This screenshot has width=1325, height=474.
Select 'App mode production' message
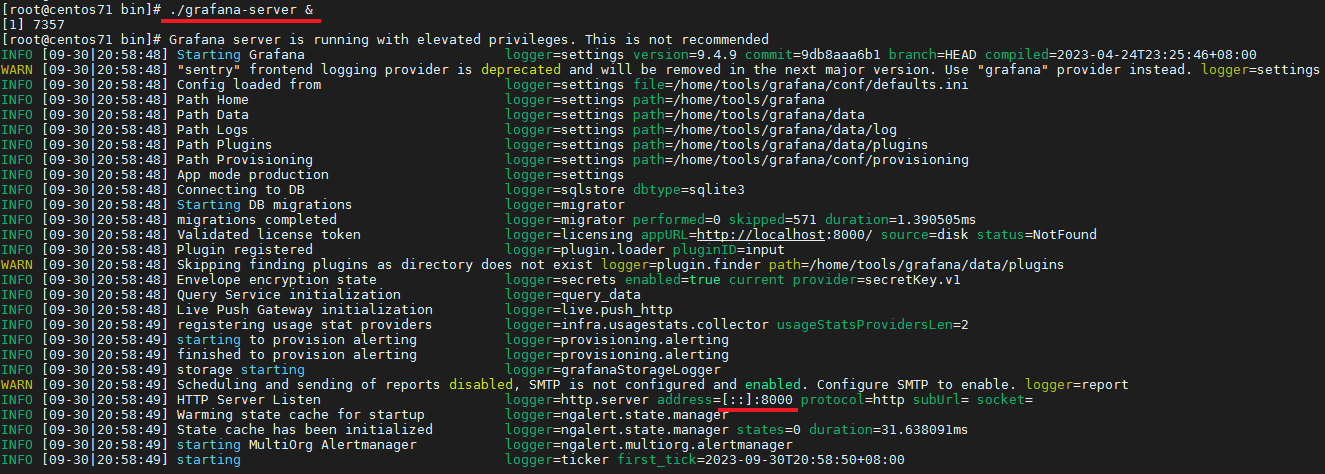coord(252,175)
